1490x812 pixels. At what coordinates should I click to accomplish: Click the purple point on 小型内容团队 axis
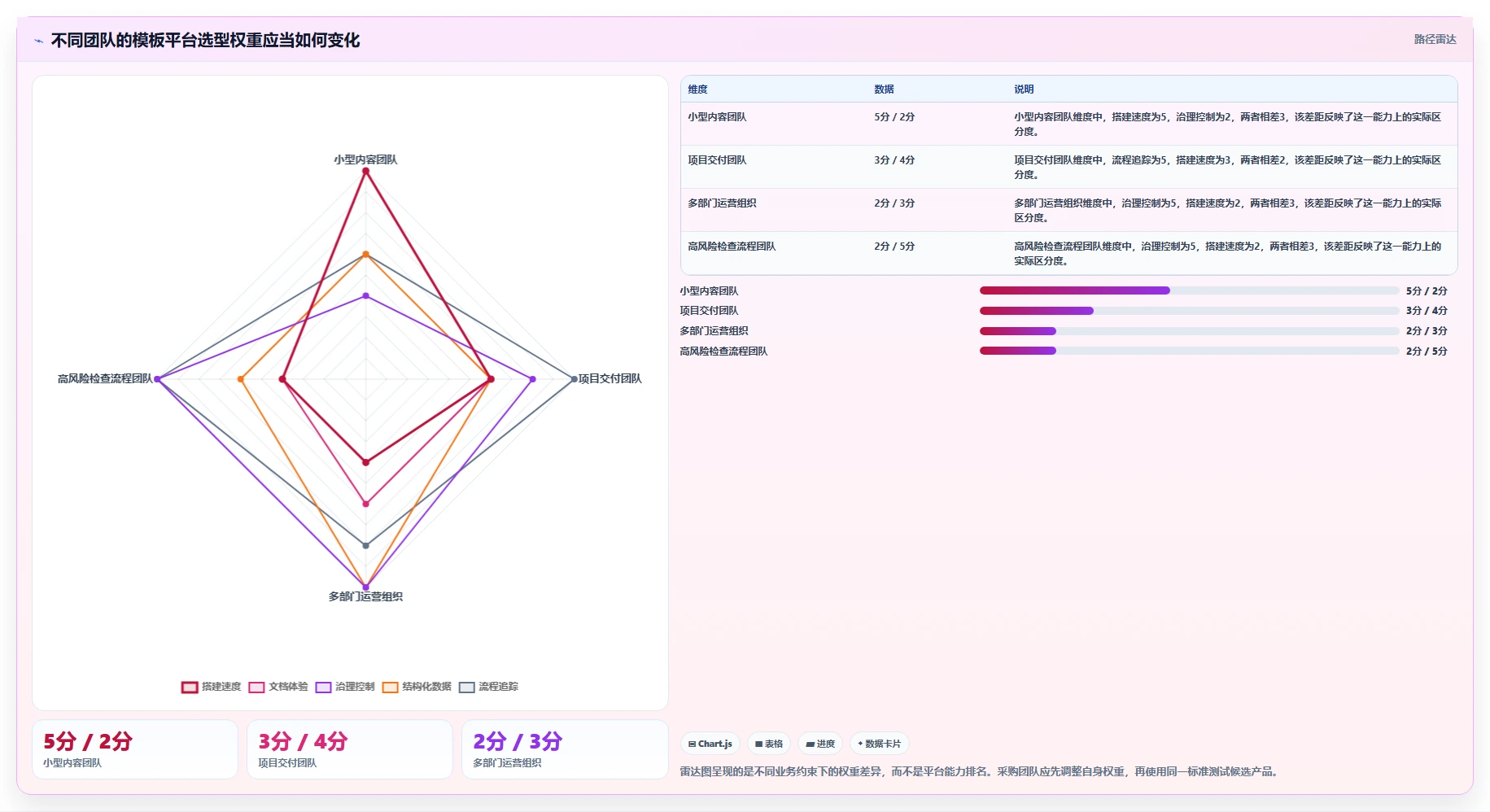(x=365, y=296)
